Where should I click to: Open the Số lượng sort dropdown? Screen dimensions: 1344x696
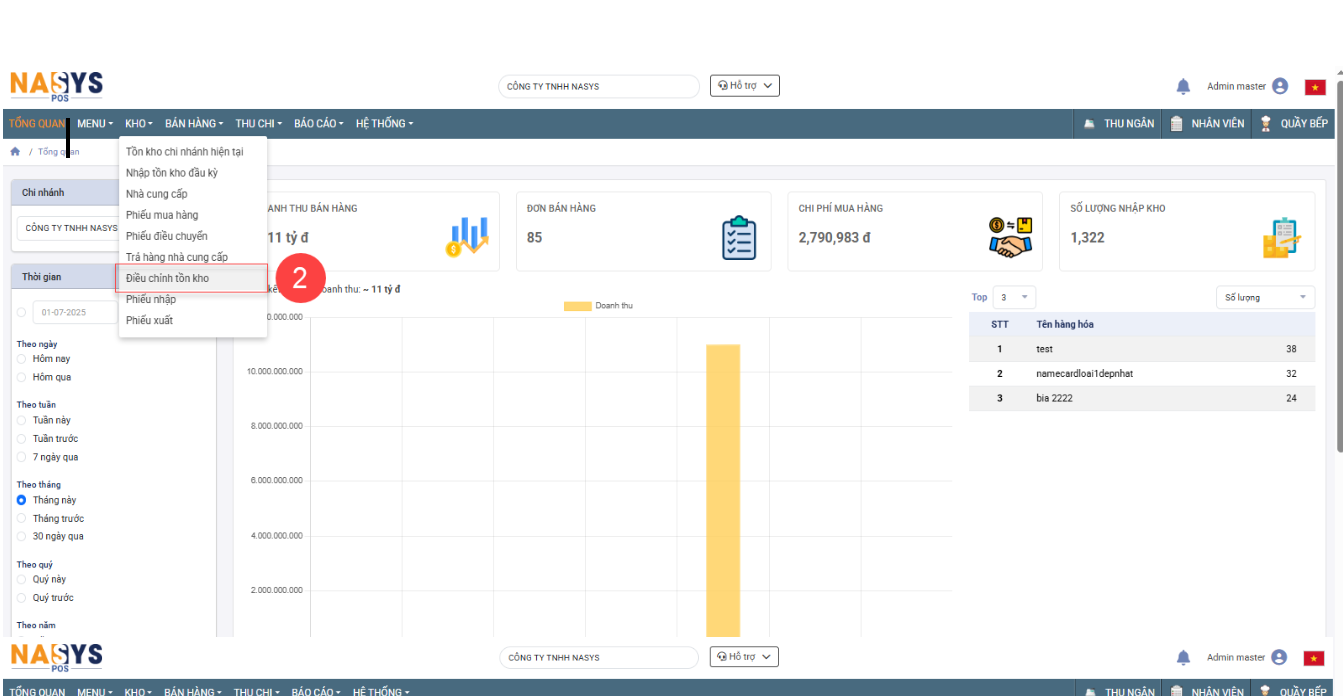click(1265, 298)
